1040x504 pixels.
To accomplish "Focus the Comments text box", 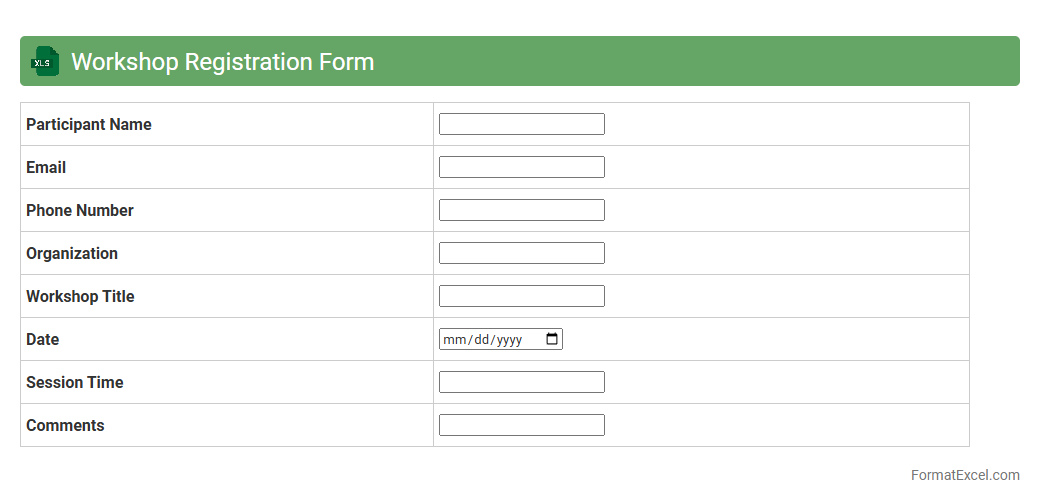I will tap(521, 425).
